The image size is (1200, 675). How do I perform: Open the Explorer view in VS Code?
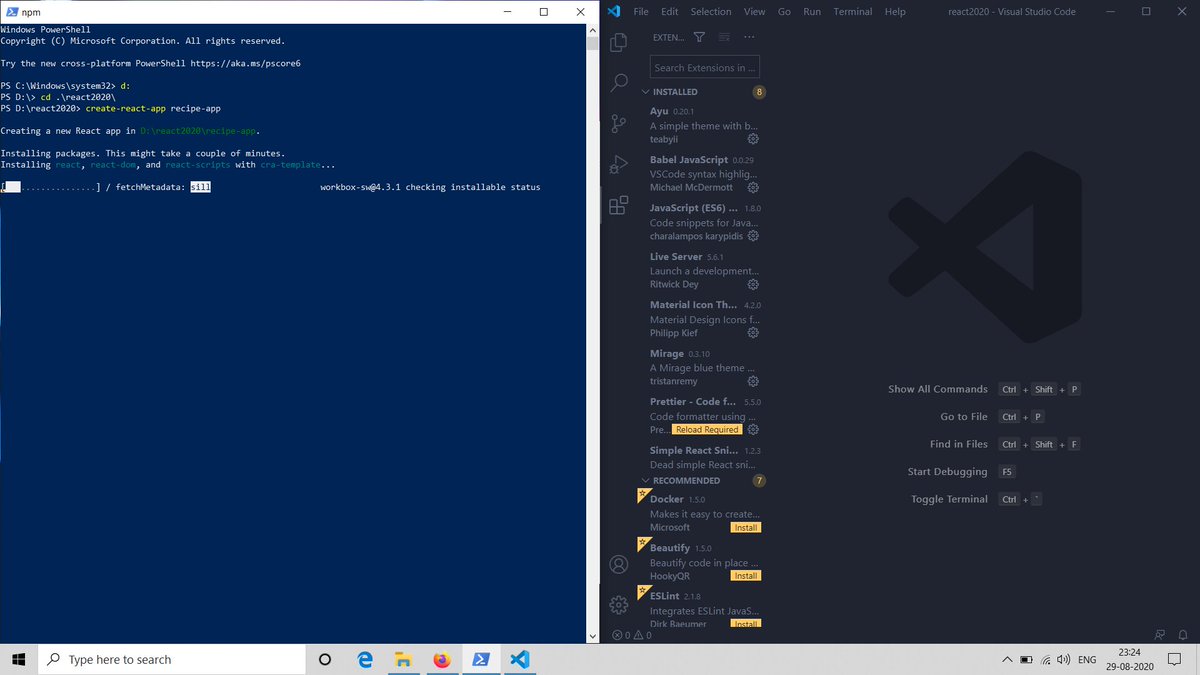[x=619, y=42]
